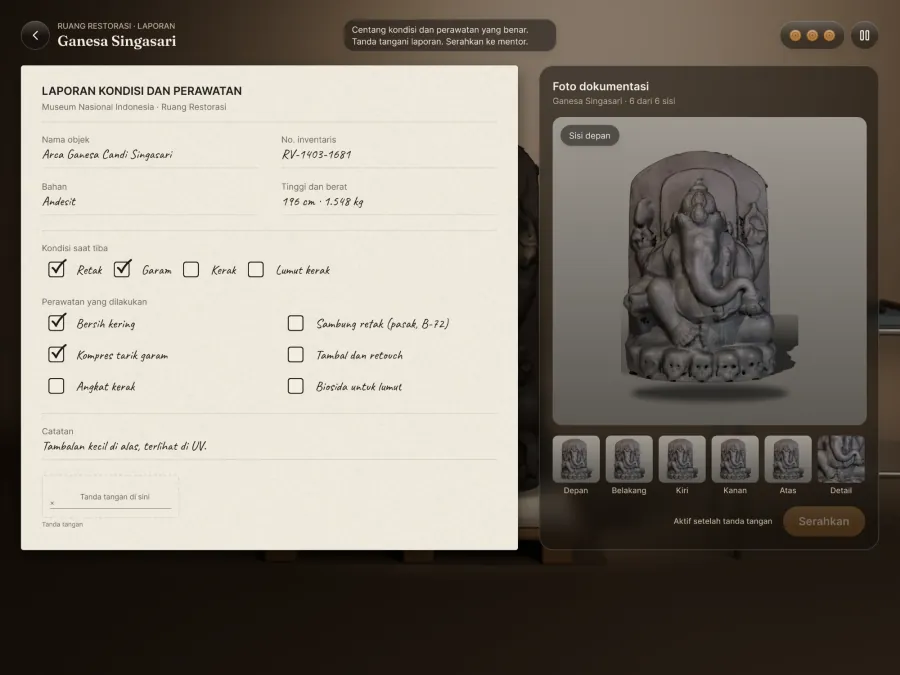
Task: Check Tambal dan retouch treatment
Action: coord(296,354)
